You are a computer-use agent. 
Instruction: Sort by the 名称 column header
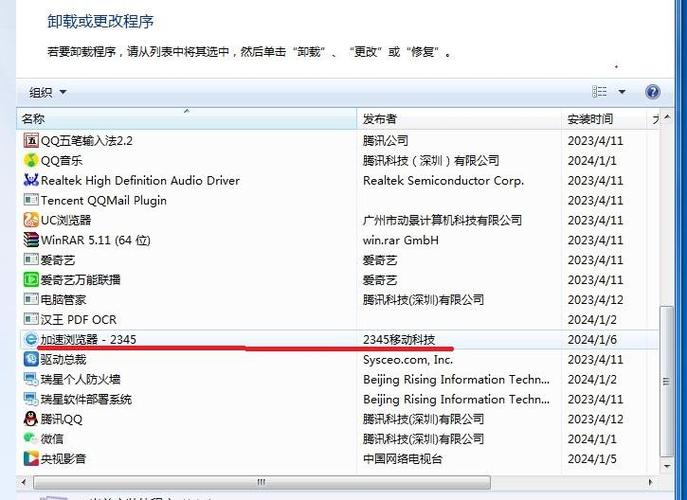[187, 119]
